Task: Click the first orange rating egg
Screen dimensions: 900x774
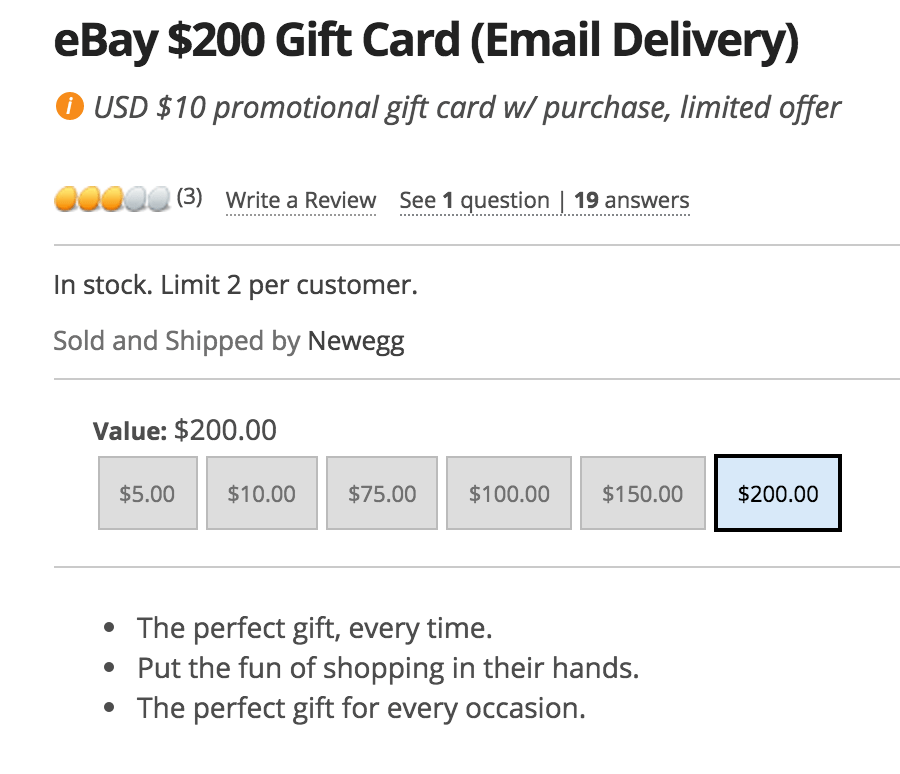Action: click(x=65, y=199)
